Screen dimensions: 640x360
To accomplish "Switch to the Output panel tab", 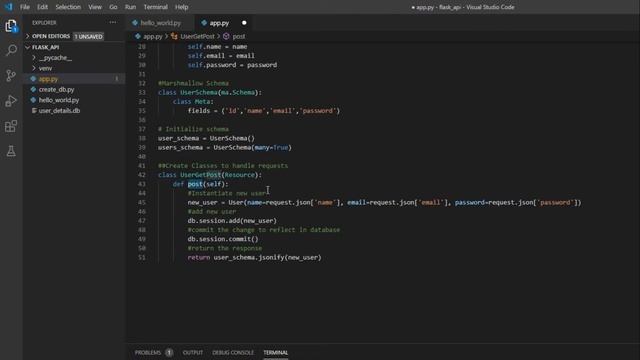I will pos(193,353).
